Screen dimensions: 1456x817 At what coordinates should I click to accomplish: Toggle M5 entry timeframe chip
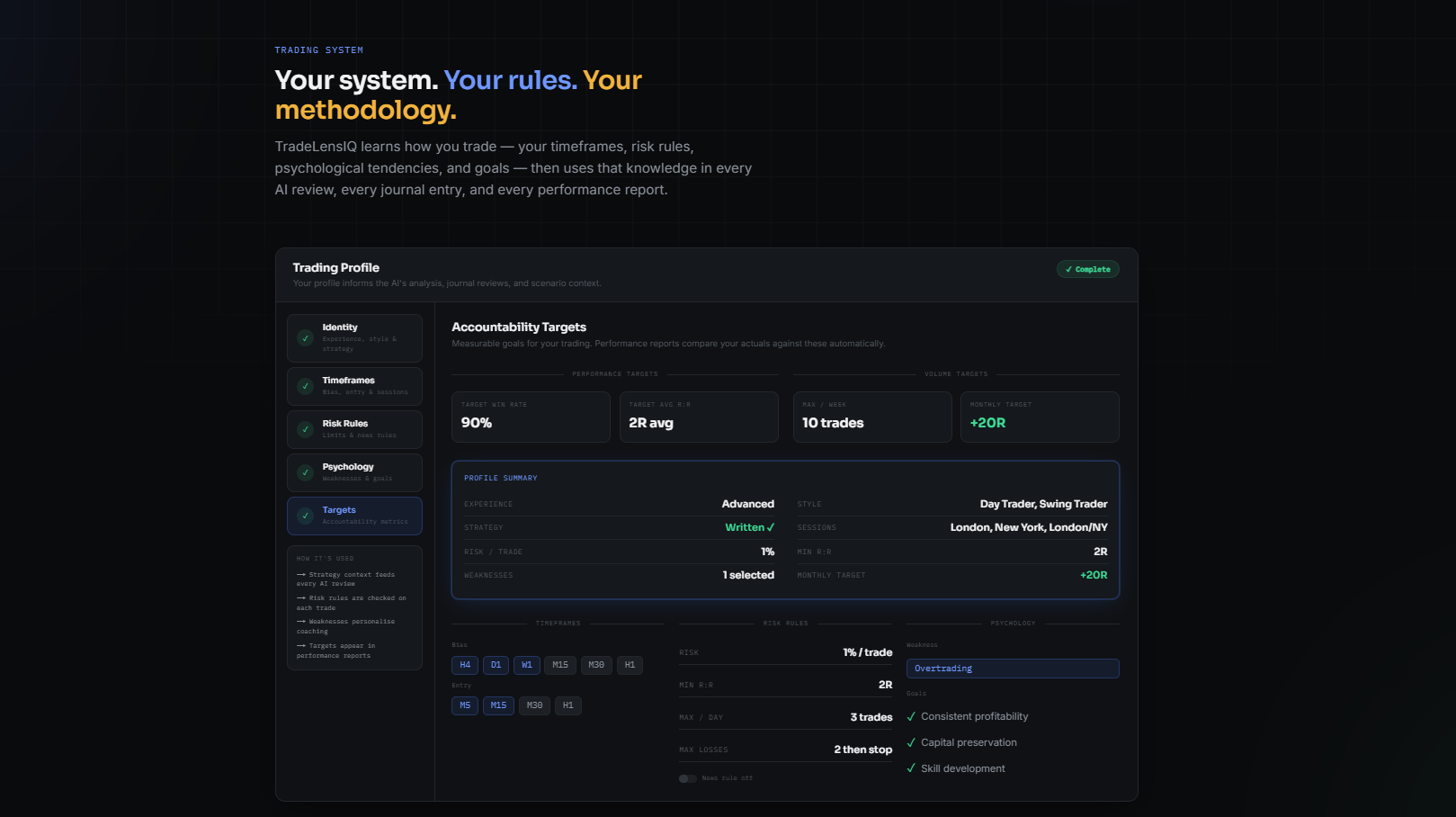(465, 705)
